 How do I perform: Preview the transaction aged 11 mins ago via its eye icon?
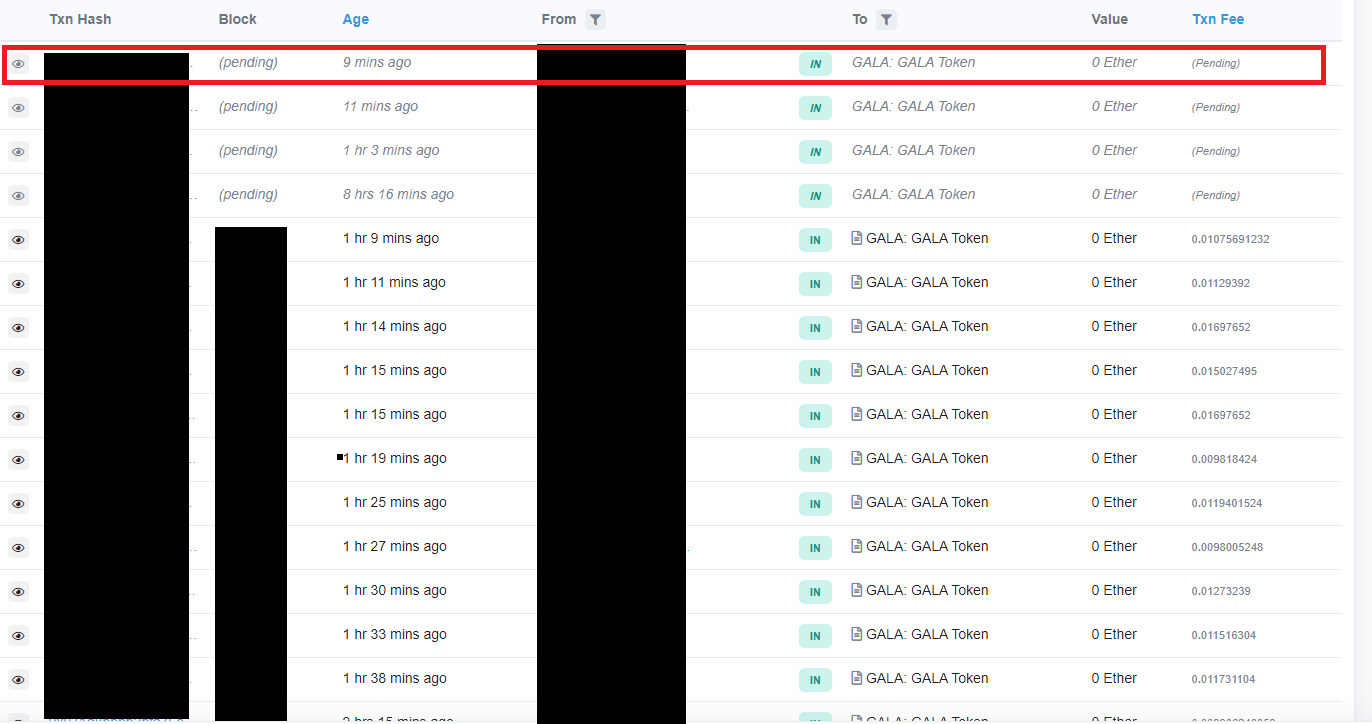[x=18, y=108]
